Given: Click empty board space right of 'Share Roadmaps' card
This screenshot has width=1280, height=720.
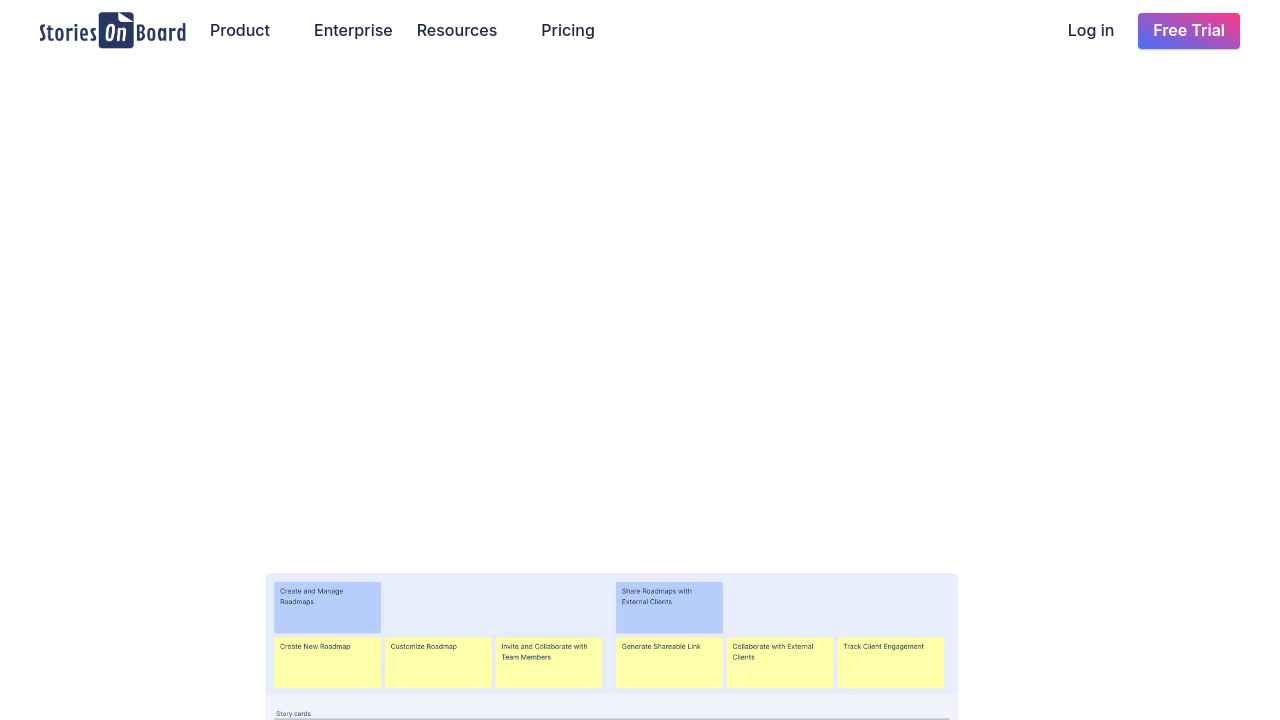Looking at the screenshot, I should click(x=835, y=607).
